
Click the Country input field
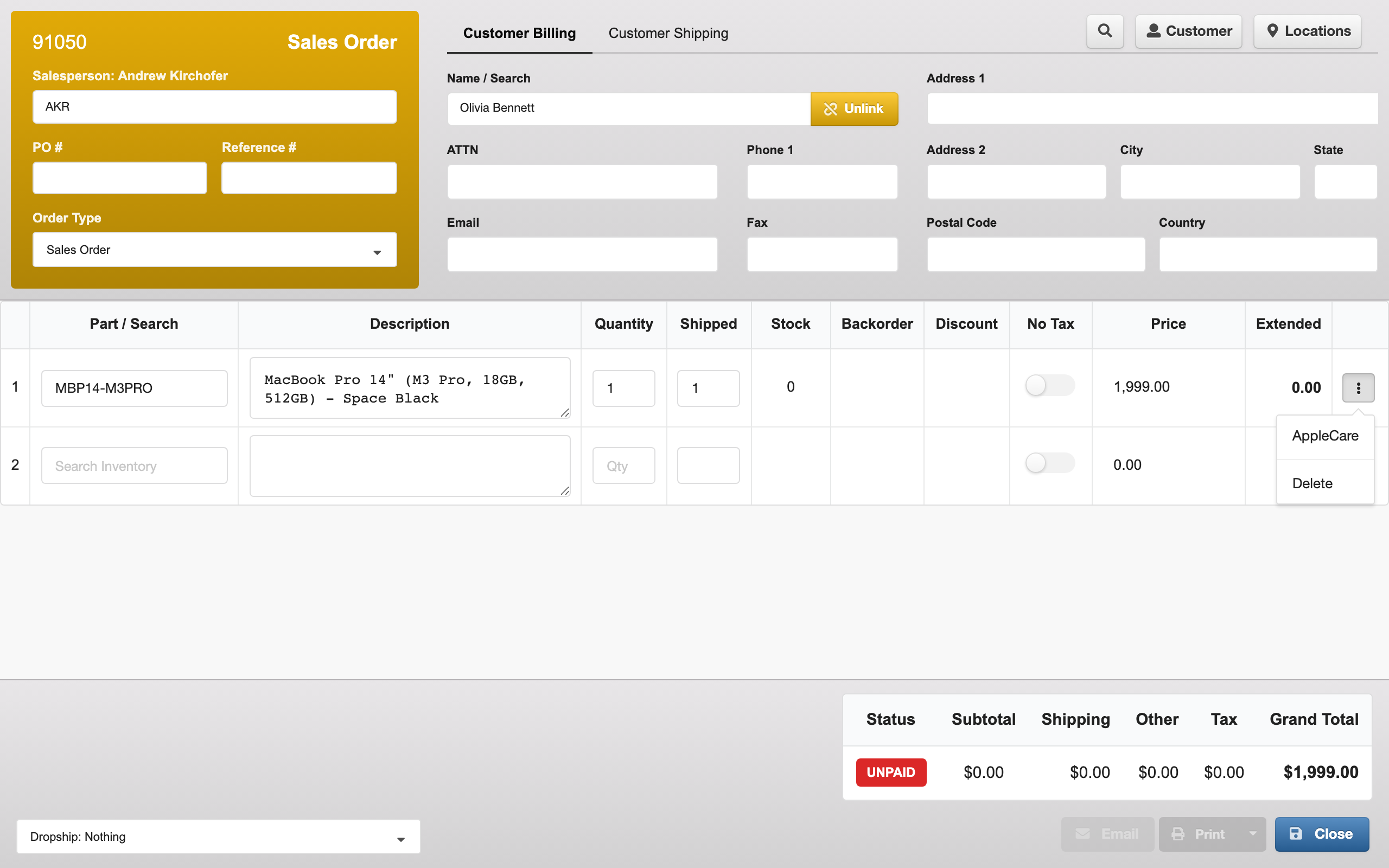1268,254
